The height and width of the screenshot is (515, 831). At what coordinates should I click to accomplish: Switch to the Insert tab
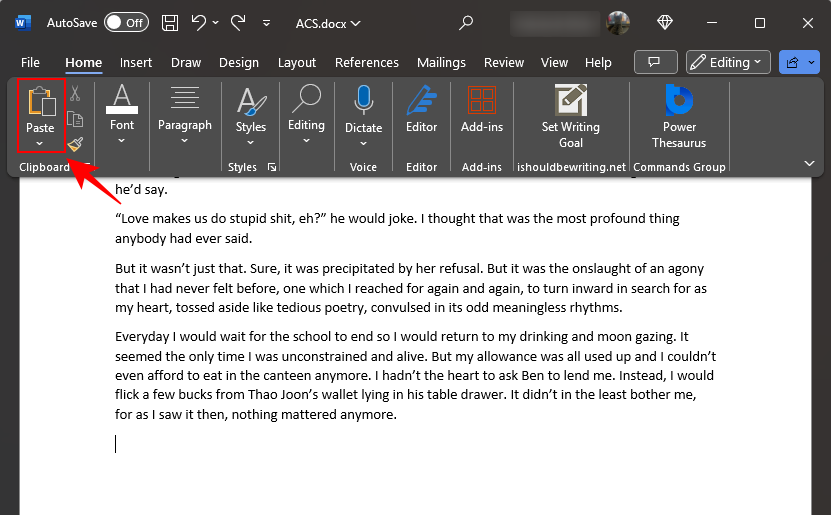(x=136, y=62)
